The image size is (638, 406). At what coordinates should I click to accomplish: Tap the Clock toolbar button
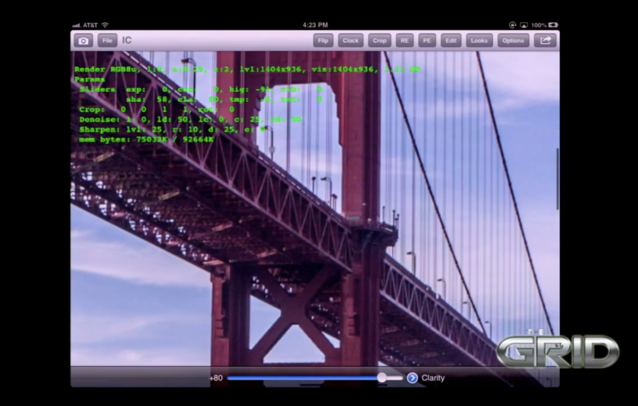350,40
